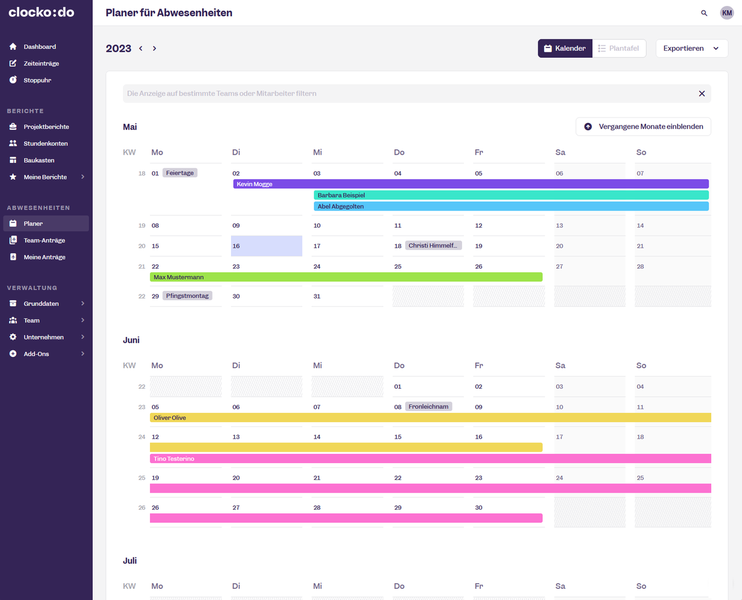Screen dimensions: 742x600
Task: Click the Juni month heading
Action: 131,340
